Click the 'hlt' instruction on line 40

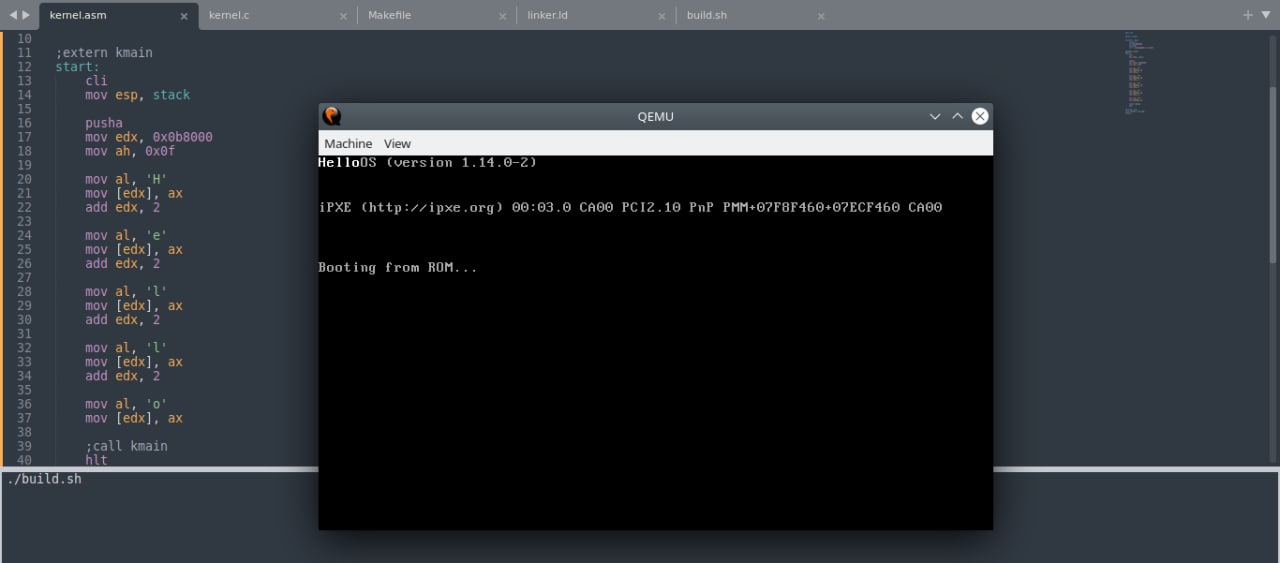click(96, 460)
